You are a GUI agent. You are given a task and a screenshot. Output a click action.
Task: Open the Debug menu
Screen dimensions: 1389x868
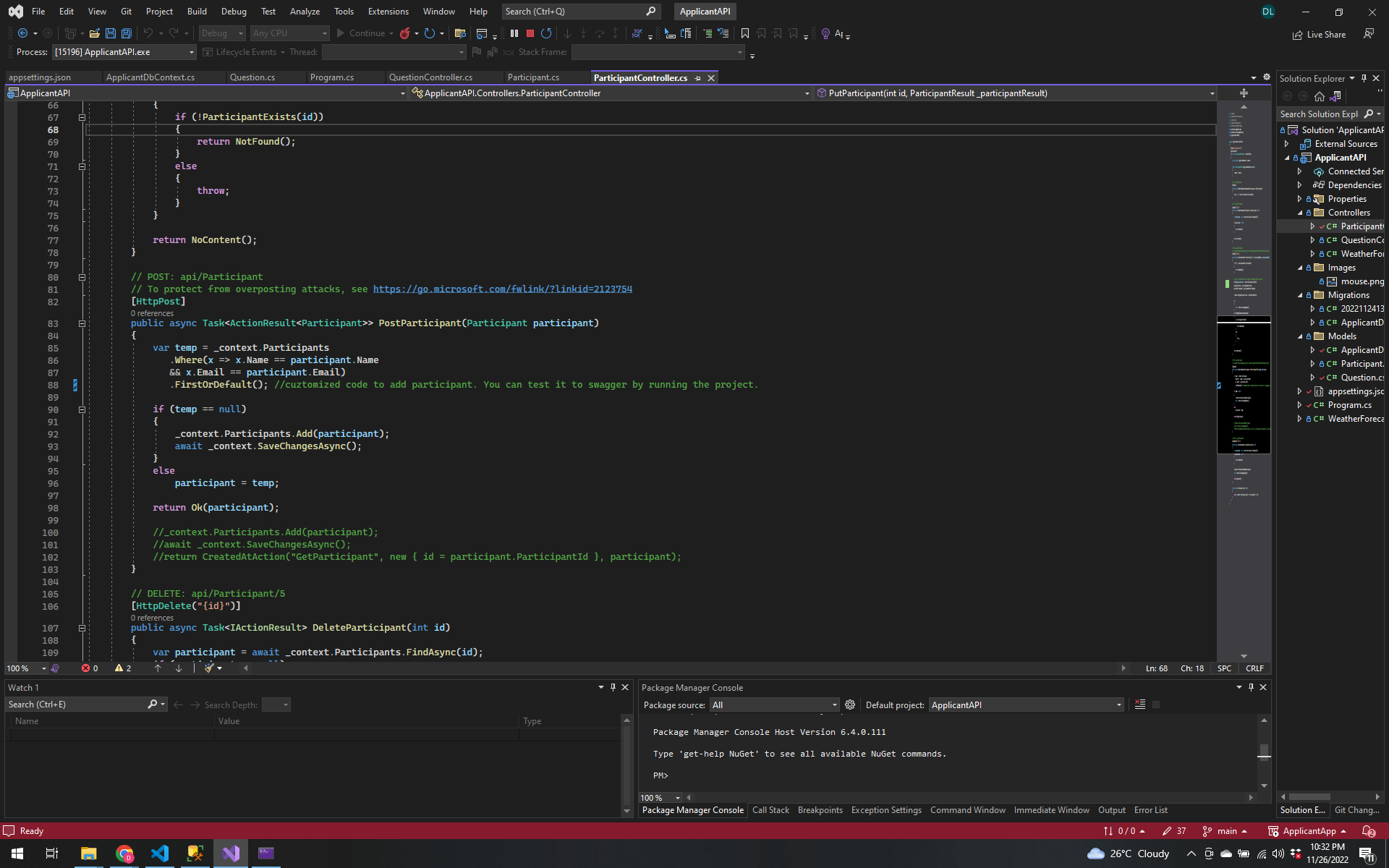point(234,11)
